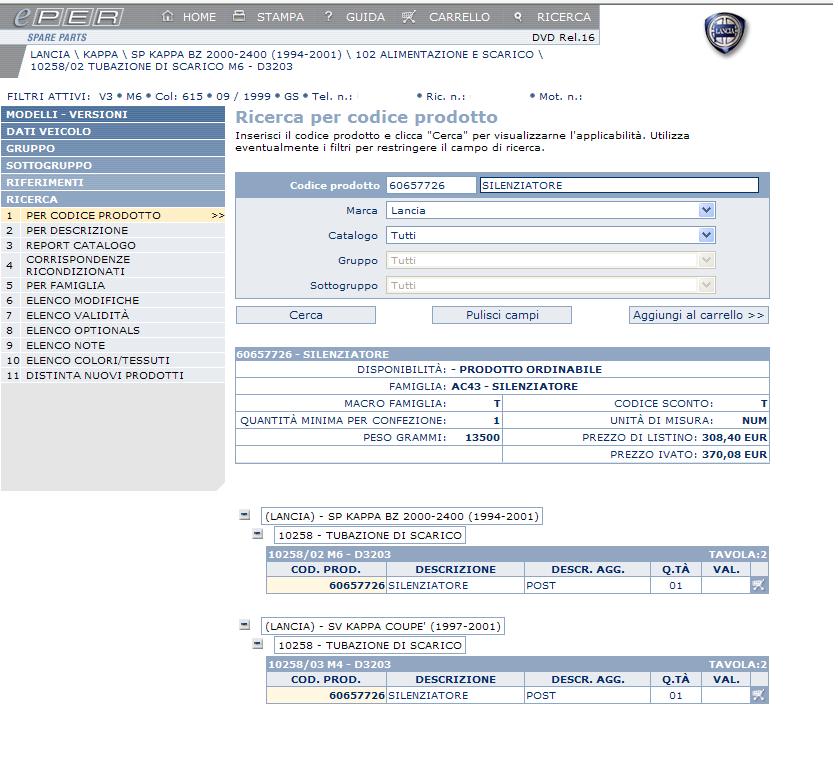Click PREZZO DI LISTINO value 308,40 EUR
Viewport: 838px width, 766px height.
(x=734, y=437)
